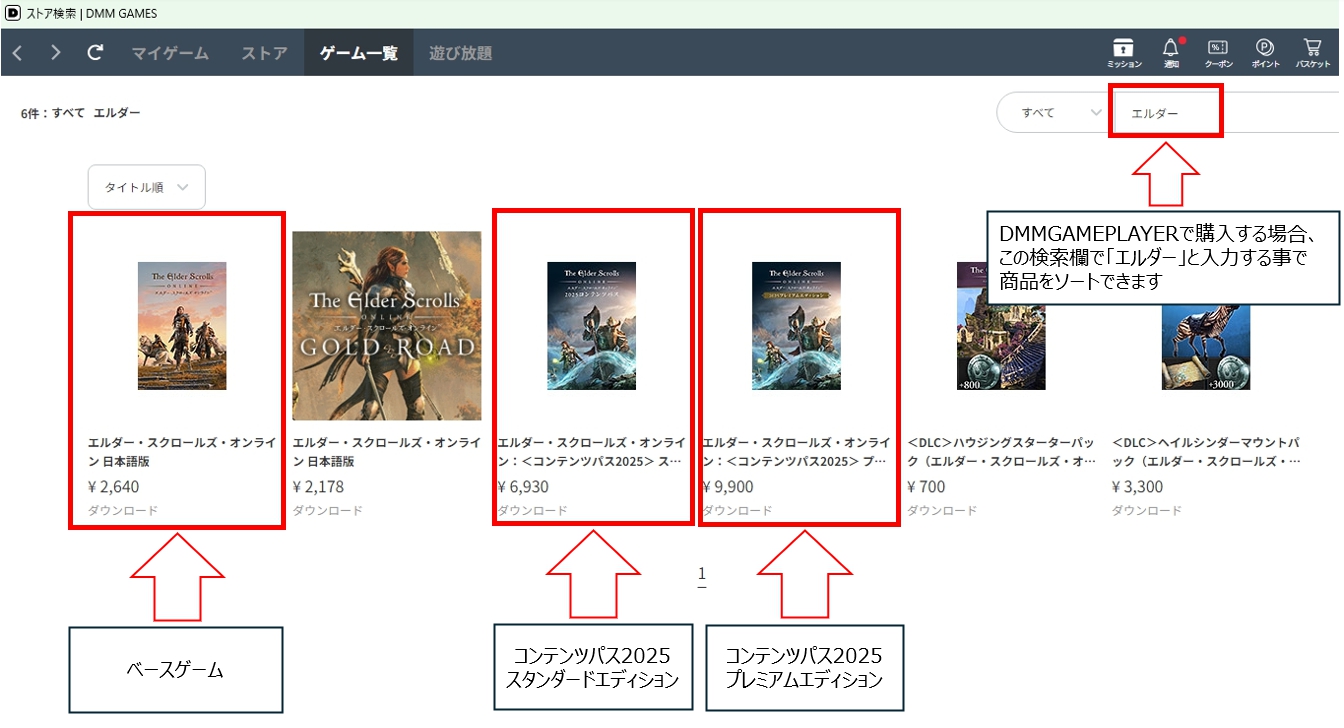Open the +3000 Hailcinder mount pack image
Viewport: 1344px width, 728px height.
coord(1206,326)
